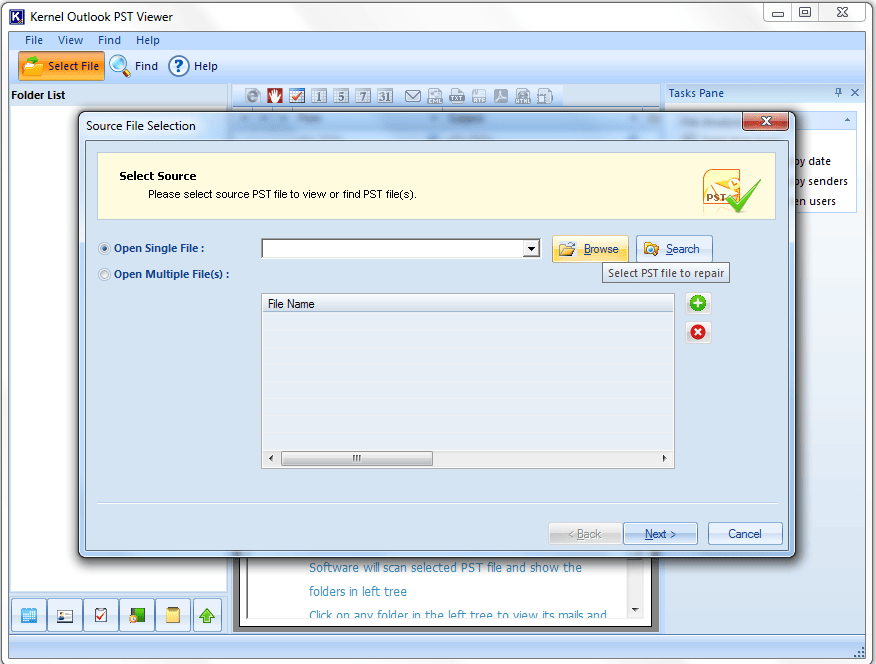Pin the Tasks Pane with pushpin icon
Image resolution: width=876 pixels, height=664 pixels.
coord(838,93)
